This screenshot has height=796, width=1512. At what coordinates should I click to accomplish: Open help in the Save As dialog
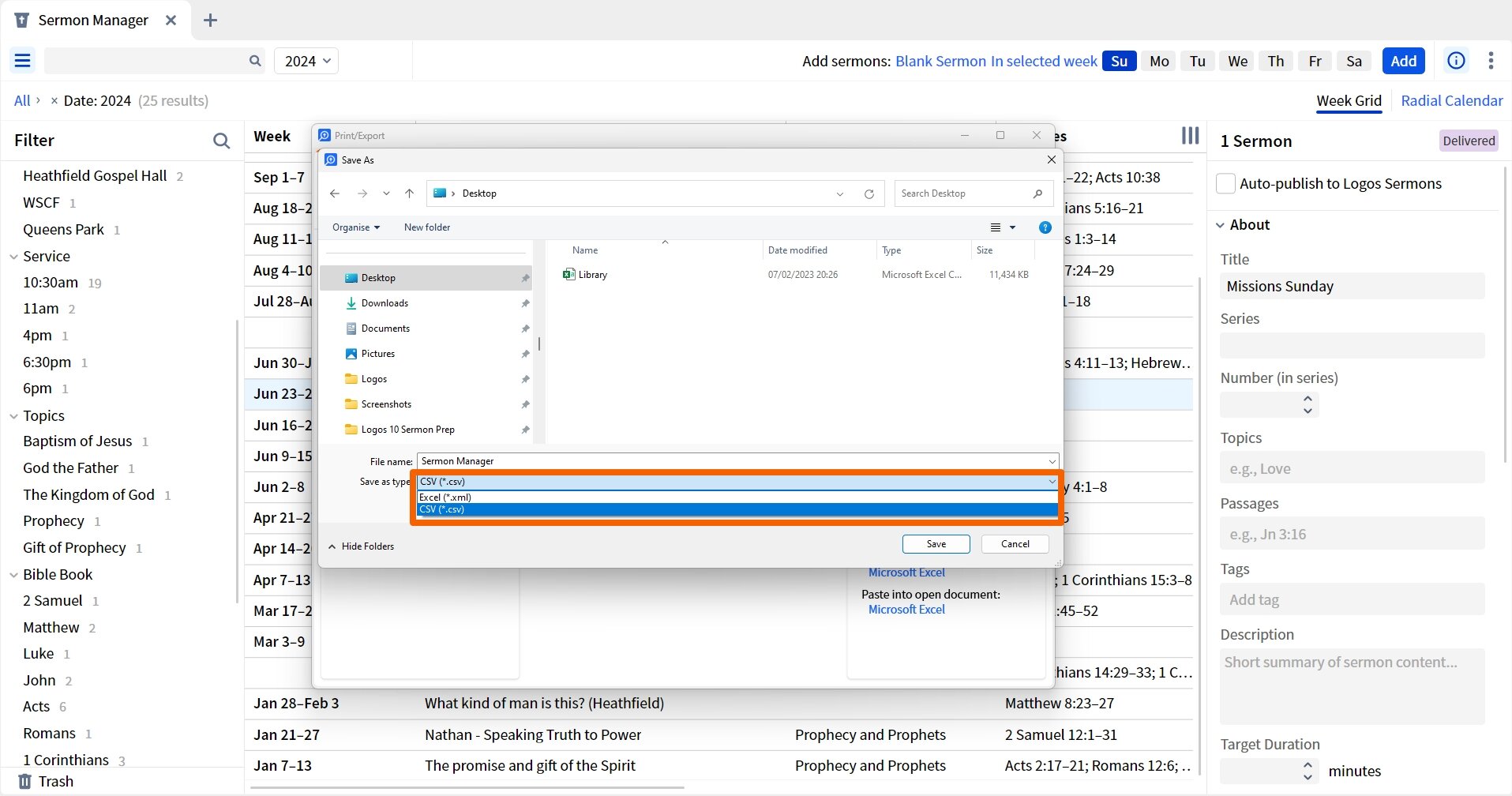(x=1045, y=227)
